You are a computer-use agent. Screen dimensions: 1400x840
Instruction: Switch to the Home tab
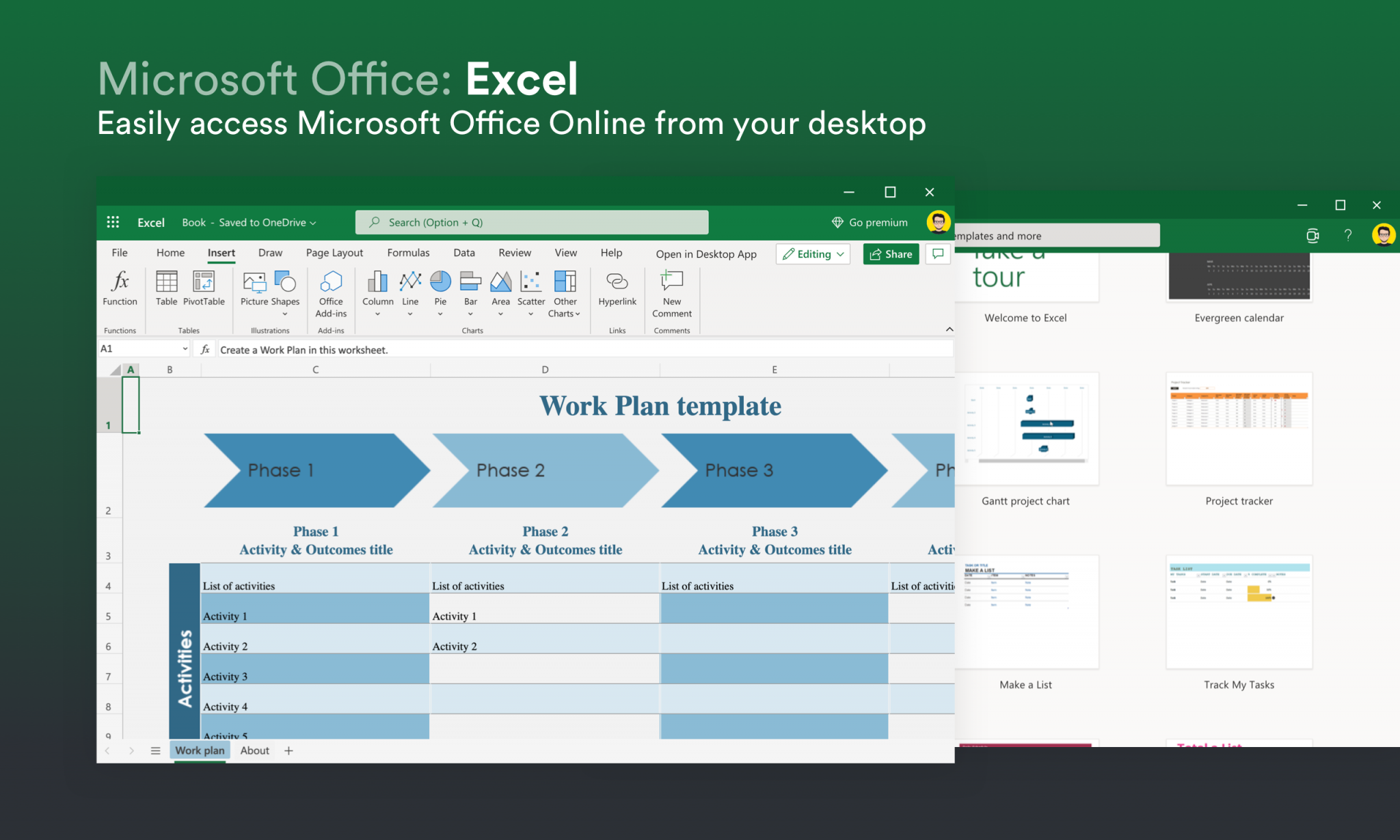(x=170, y=253)
